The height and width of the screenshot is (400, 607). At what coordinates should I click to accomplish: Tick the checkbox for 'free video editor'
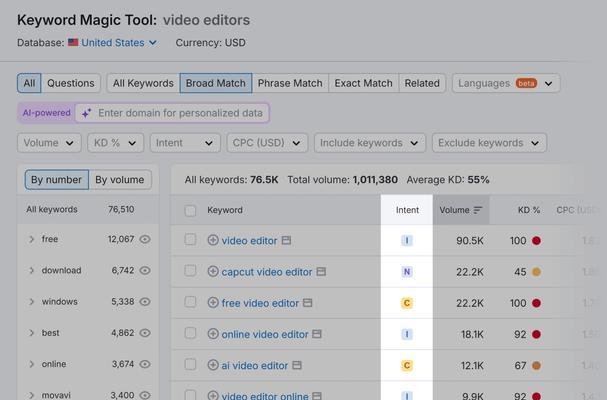[190, 302]
